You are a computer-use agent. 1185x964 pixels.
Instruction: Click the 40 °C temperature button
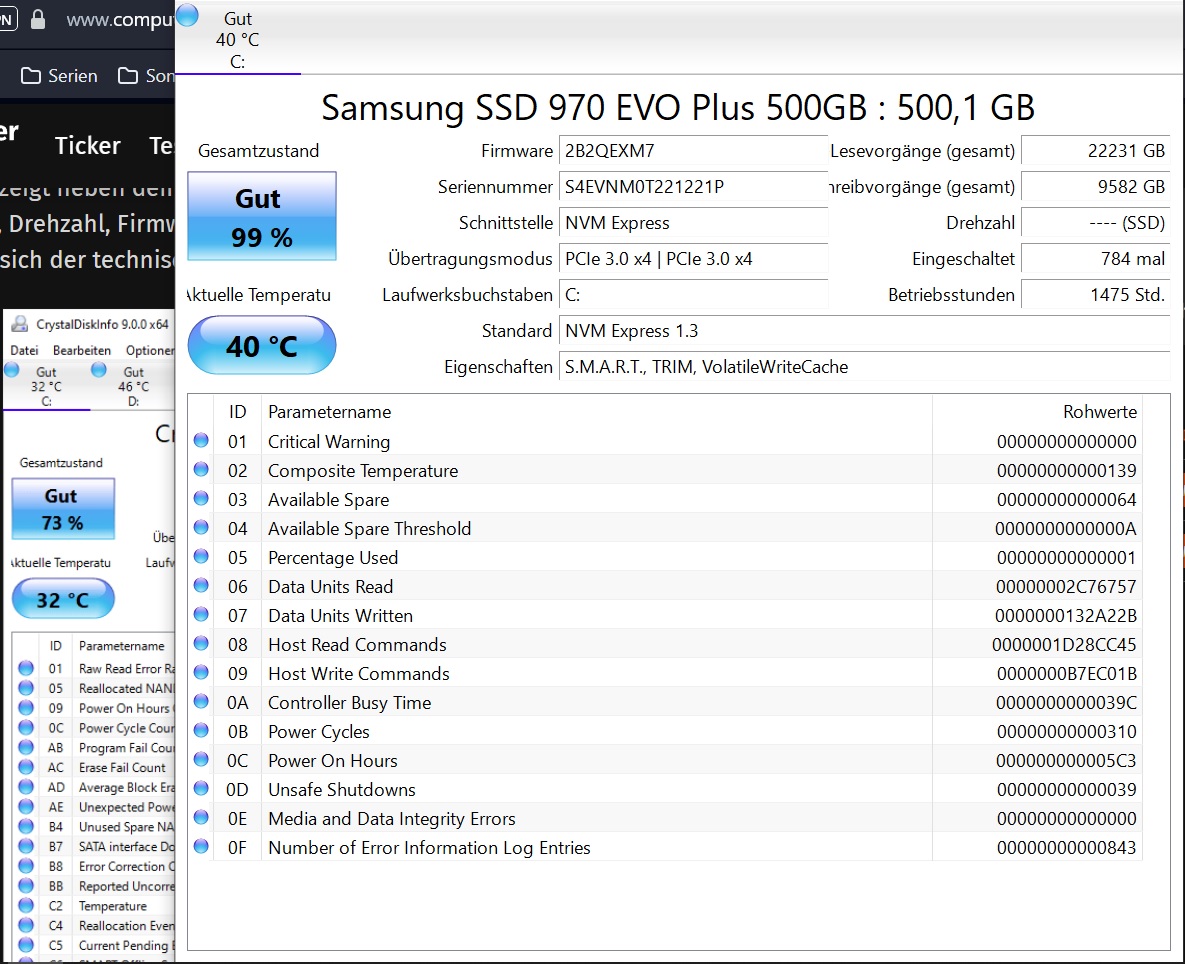pyautogui.click(x=261, y=345)
